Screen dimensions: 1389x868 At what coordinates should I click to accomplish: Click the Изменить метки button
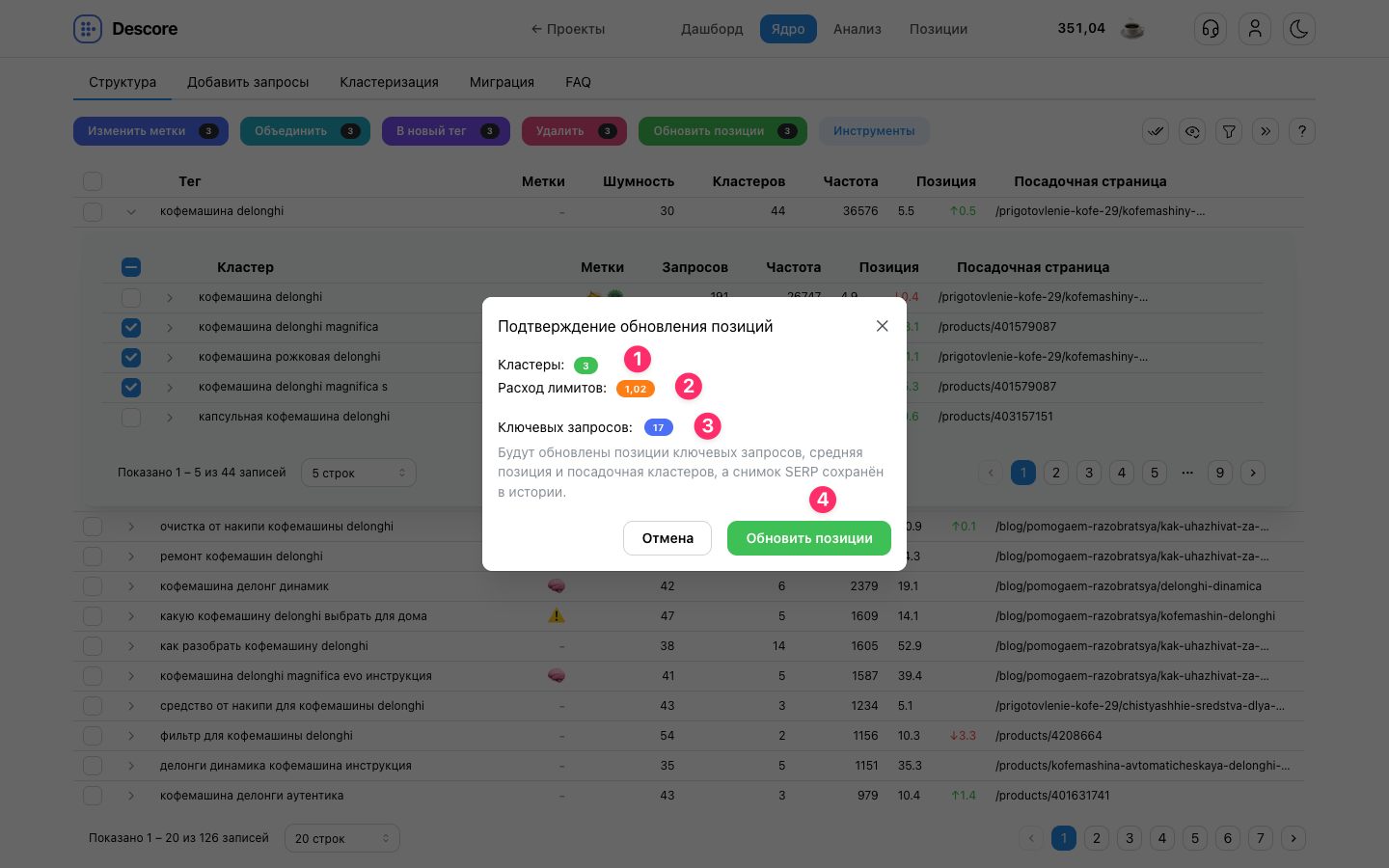coord(150,131)
